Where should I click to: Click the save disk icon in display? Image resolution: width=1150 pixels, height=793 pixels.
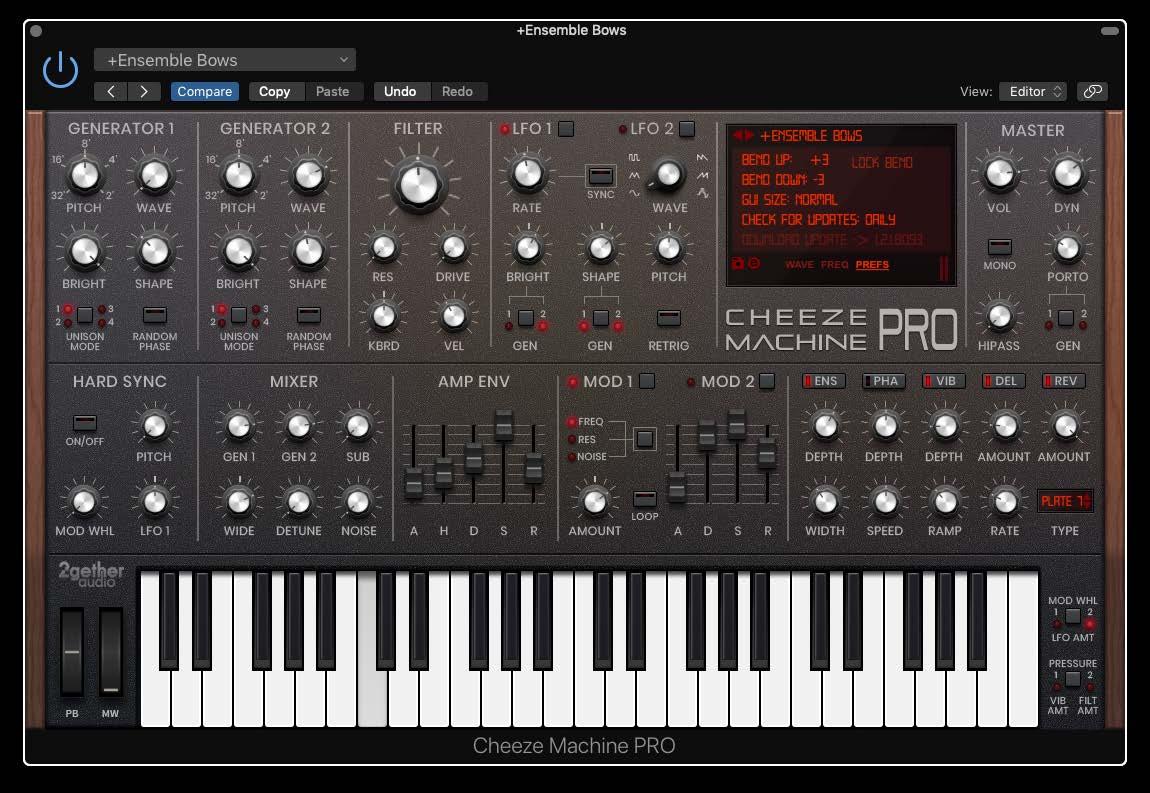(738, 263)
